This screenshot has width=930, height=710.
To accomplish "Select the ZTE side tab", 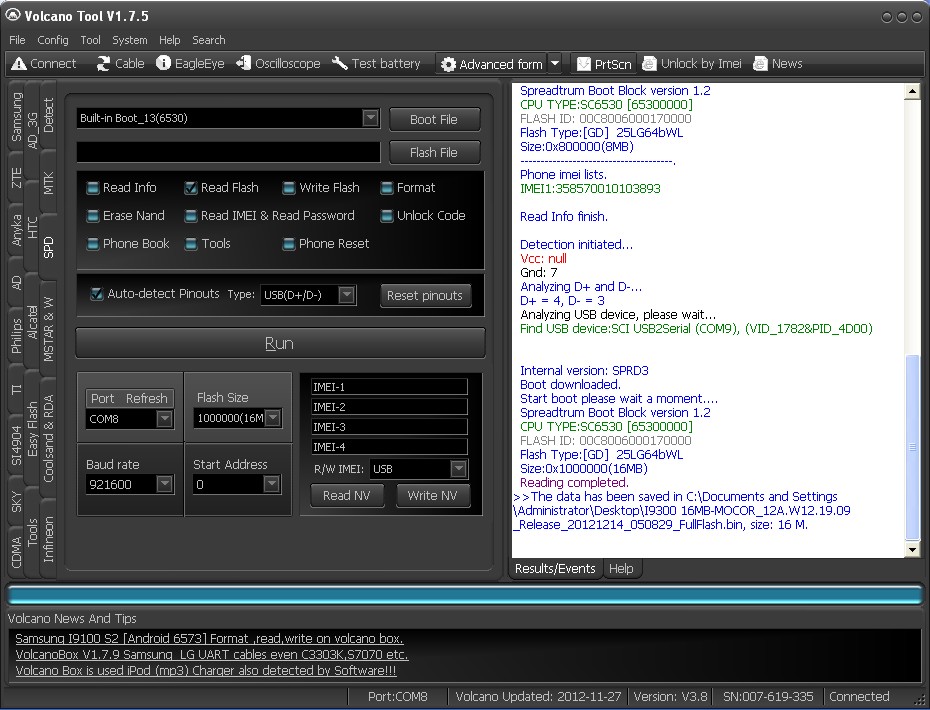I will tap(16, 177).
